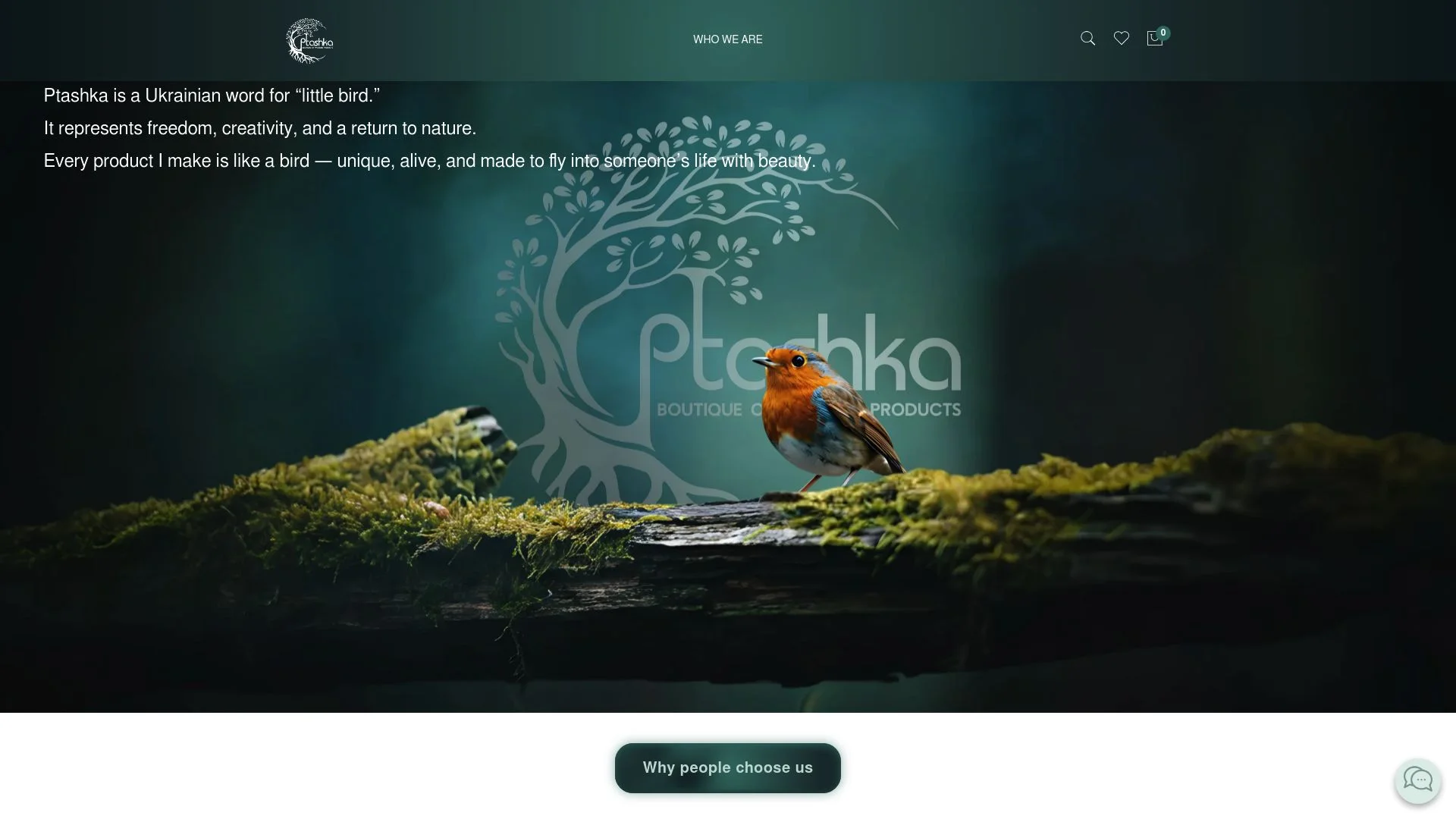Open the wishlist heart icon
Screen dimensions: 1456x819
(x=1122, y=39)
